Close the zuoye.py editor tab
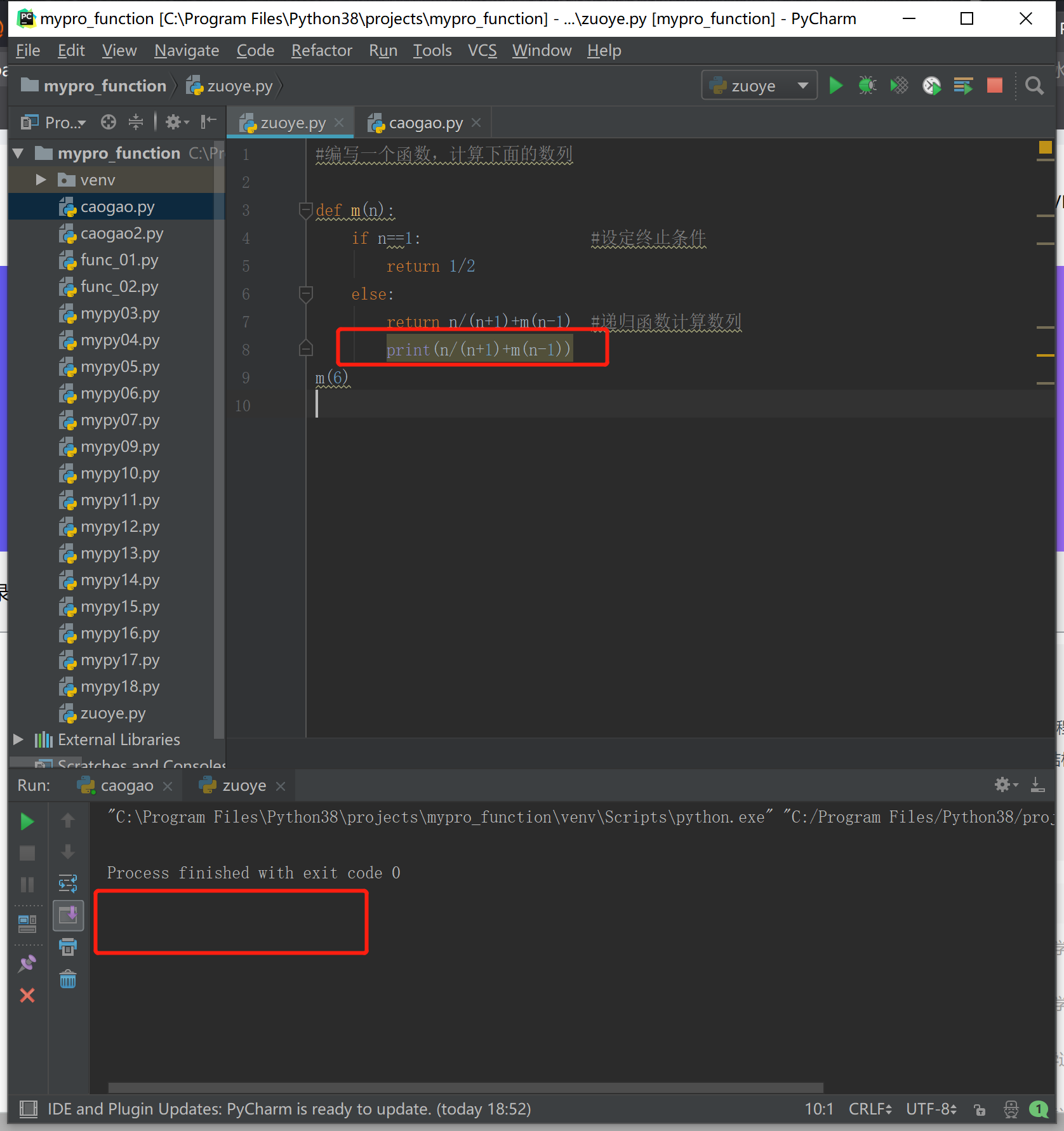Viewport: 1064px width, 1131px height. coord(339,122)
